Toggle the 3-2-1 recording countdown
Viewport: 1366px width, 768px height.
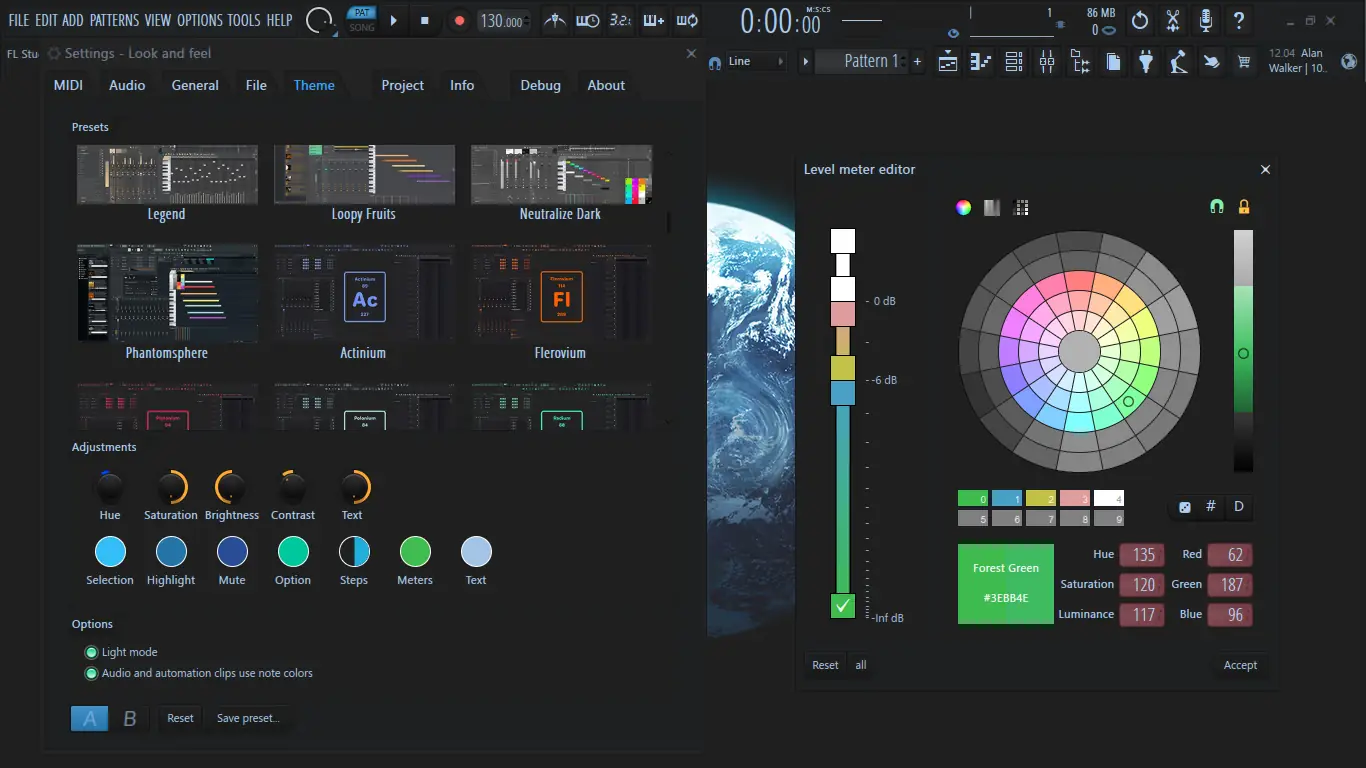620,20
